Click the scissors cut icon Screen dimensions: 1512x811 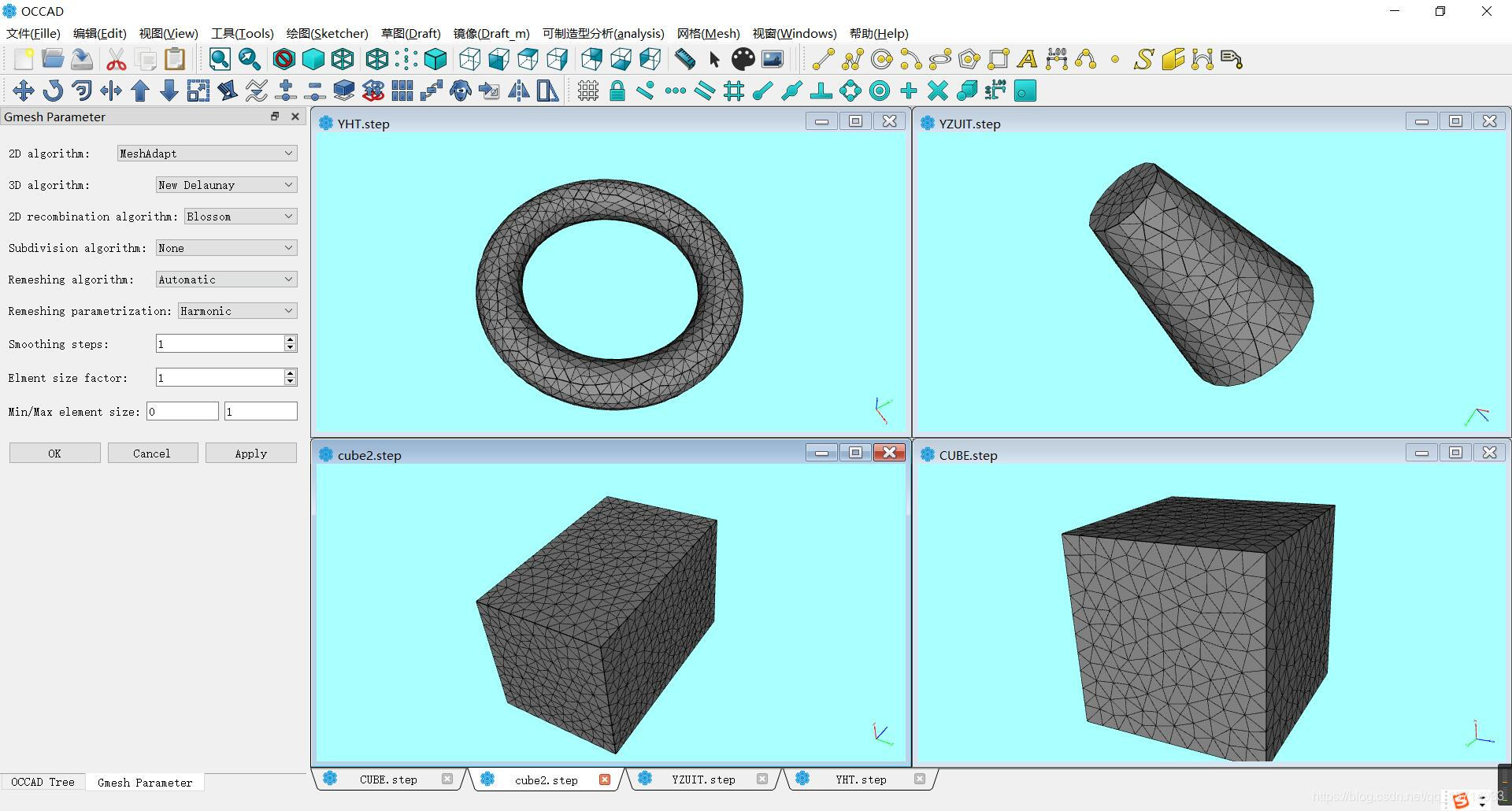(117, 59)
